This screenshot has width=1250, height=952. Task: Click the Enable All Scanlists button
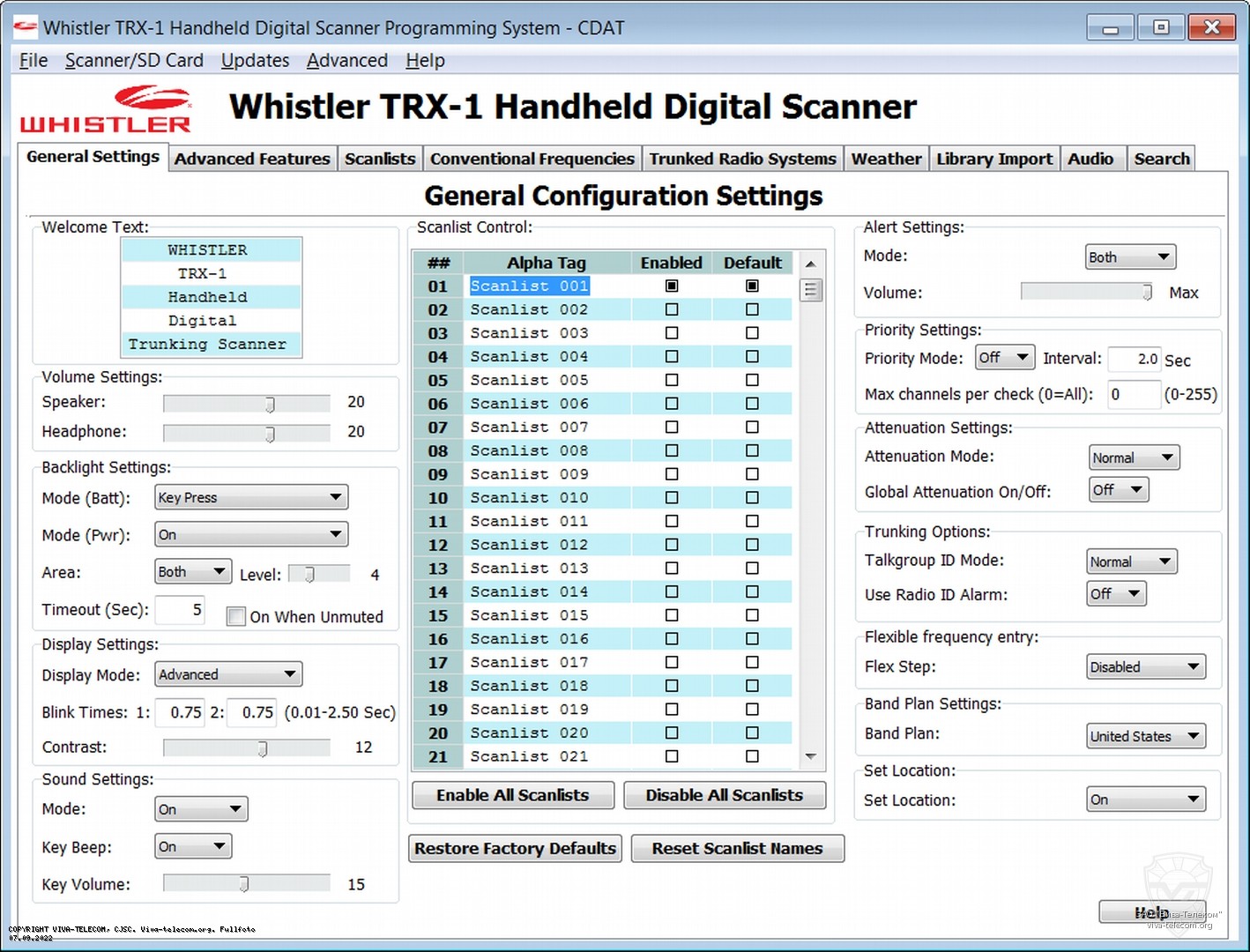[x=512, y=795]
